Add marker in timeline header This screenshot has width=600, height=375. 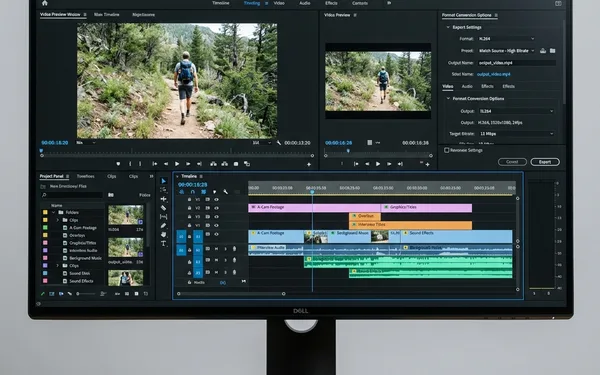[x=215, y=192]
